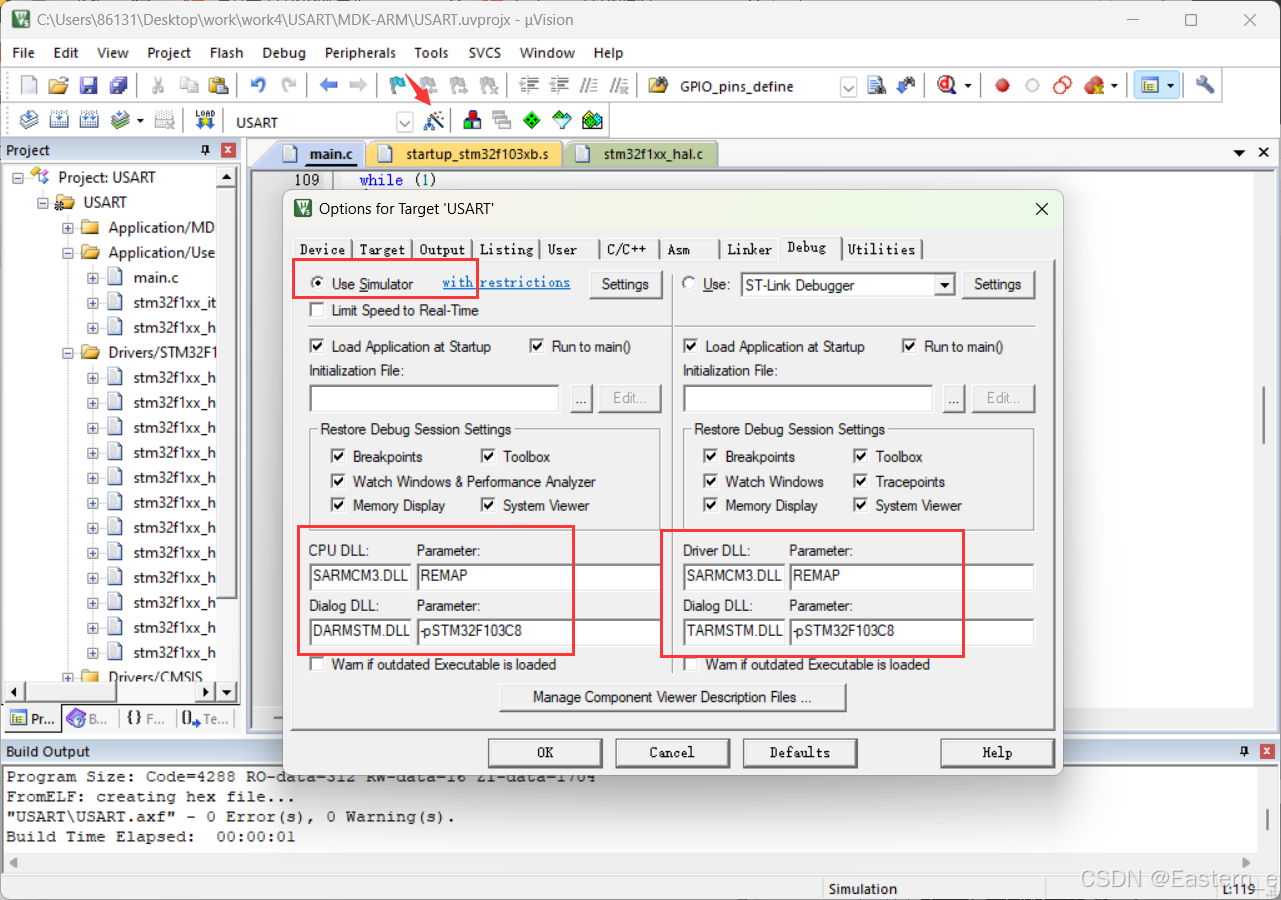This screenshot has height=900, width=1281.
Task: Insert a bookmark with the flag icon
Action: click(x=398, y=86)
